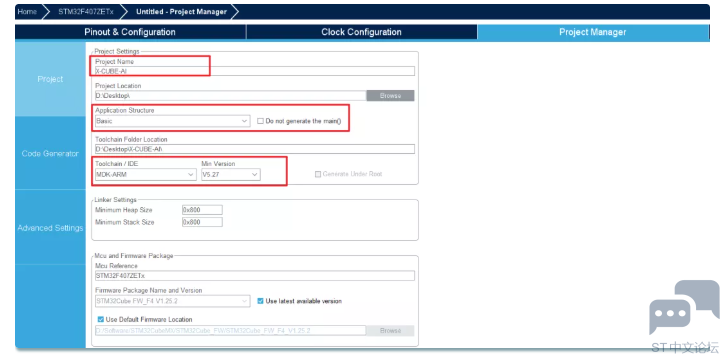Click the Toolchain Folder Location field
This screenshot has width=728, height=363.
click(254, 149)
